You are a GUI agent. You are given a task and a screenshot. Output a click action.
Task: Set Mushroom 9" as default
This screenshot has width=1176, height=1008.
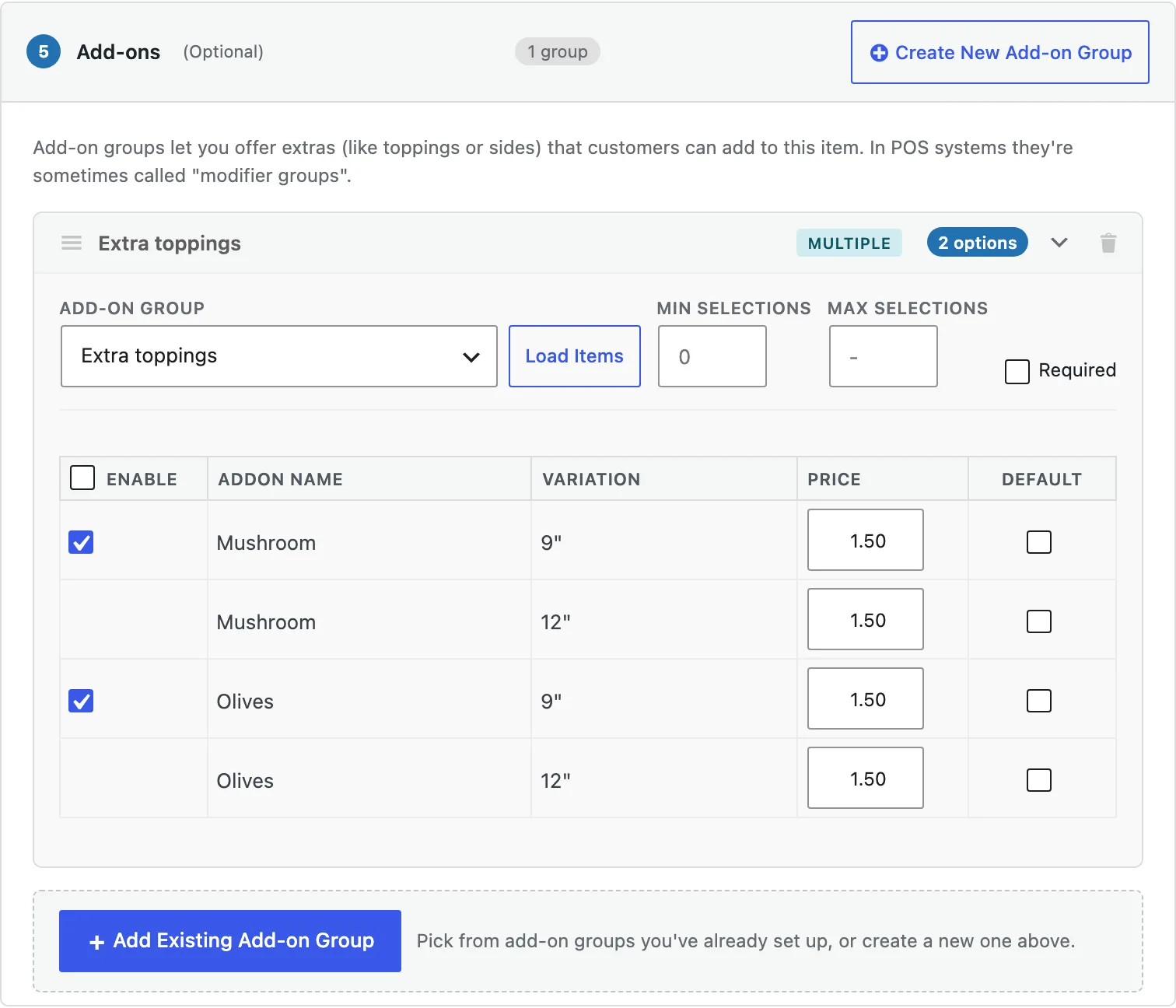pos(1039,542)
